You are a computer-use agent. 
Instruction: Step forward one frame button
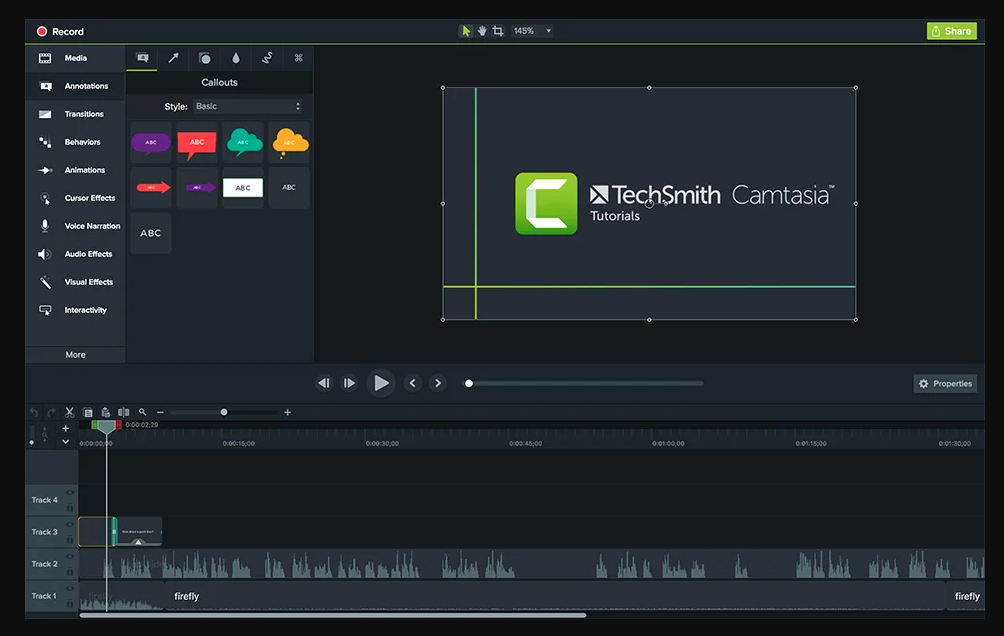(349, 383)
